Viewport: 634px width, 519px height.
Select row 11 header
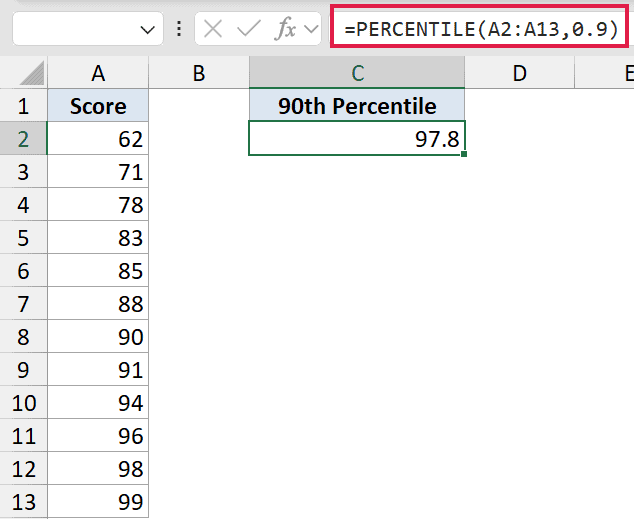[x=23, y=436]
